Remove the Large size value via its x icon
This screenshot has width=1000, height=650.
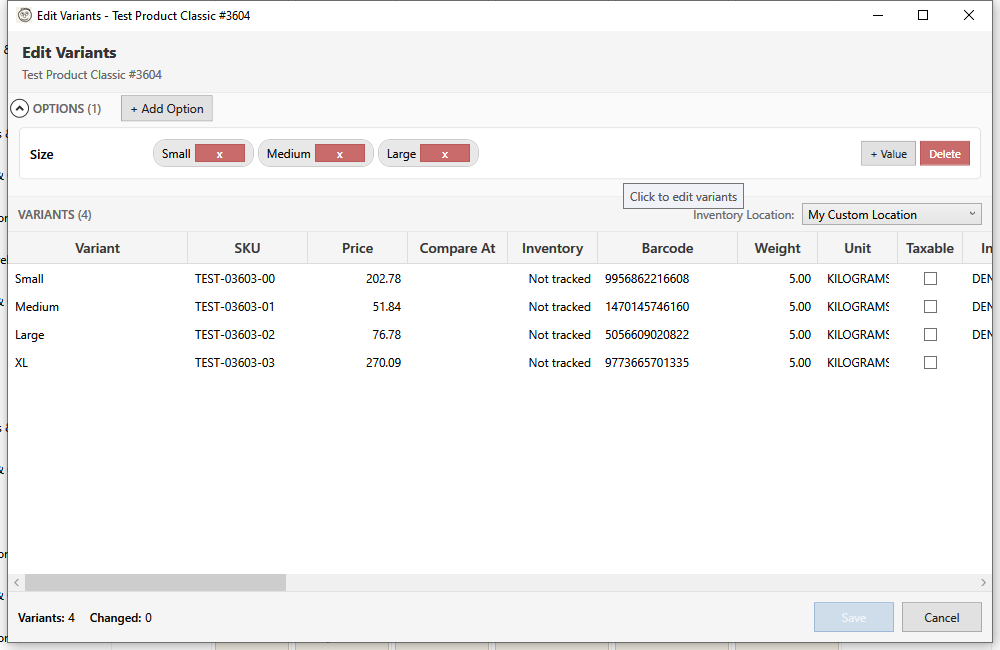pos(447,153)
